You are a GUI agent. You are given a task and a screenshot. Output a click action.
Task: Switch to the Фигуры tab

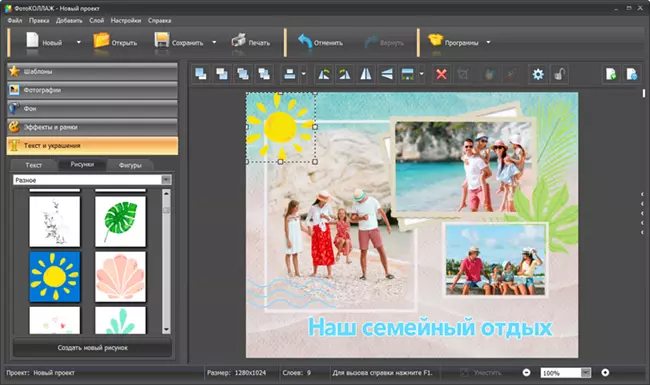click(130, 165)
